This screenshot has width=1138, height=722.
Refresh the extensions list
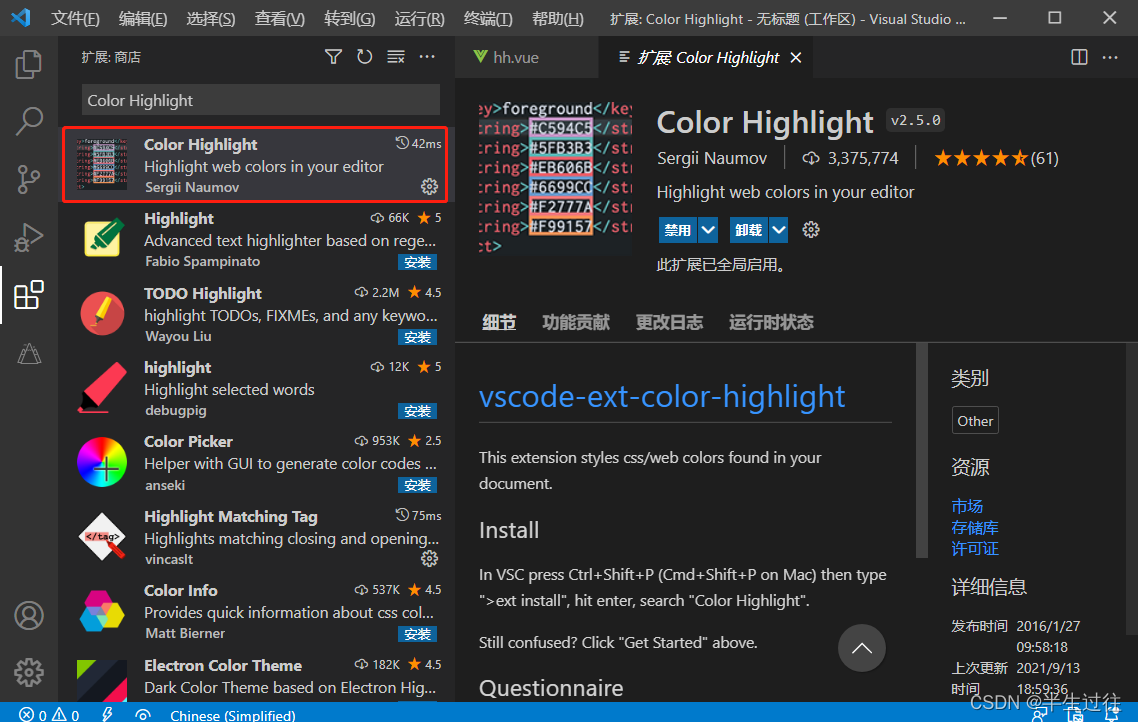[364, 57]
